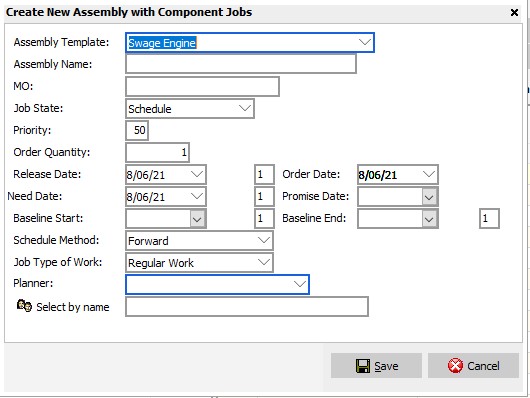Expand the Job State dropdown

tap(245, 109)
